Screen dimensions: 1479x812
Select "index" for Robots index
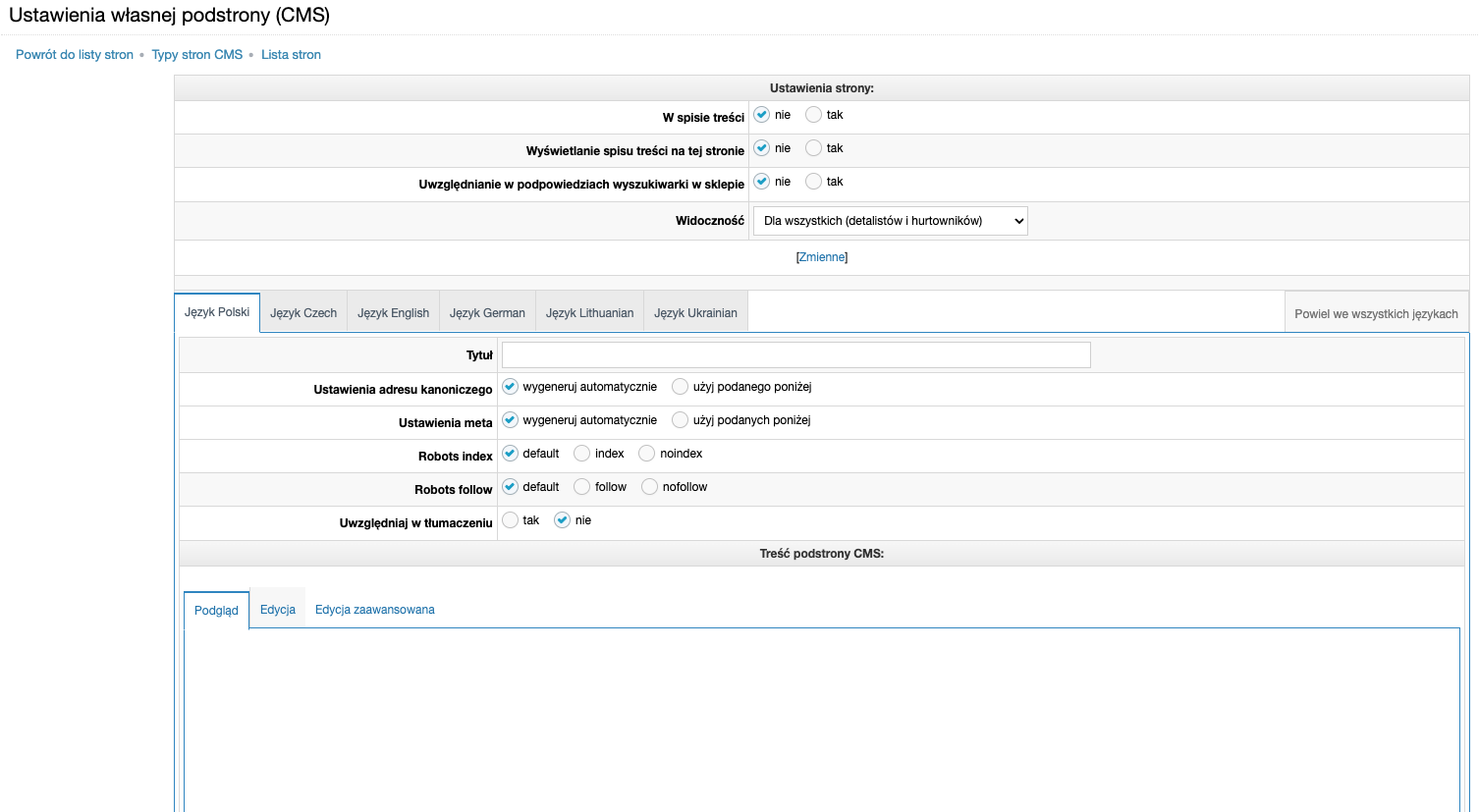coord(581,453)
